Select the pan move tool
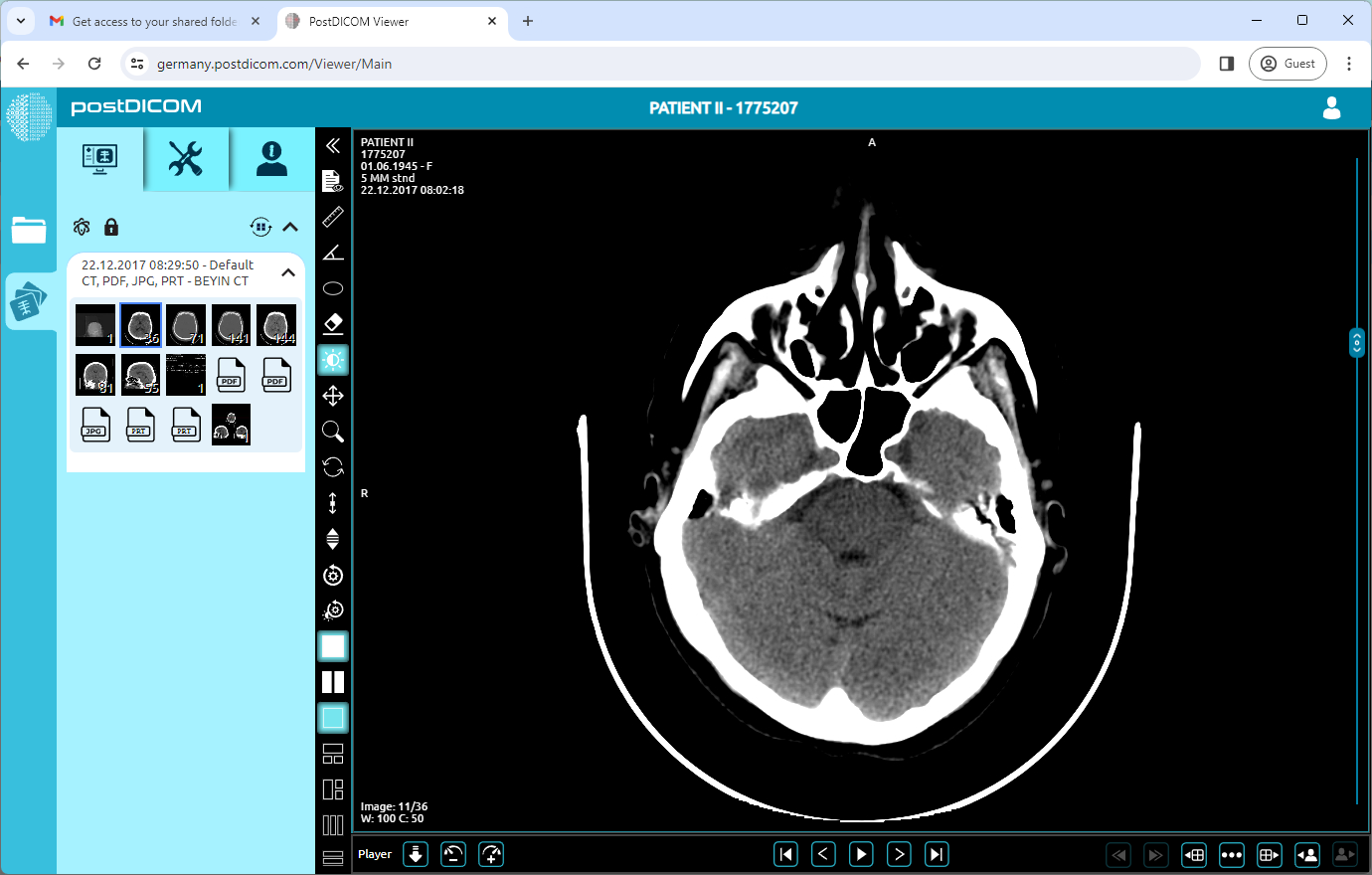 click(333, 396)
